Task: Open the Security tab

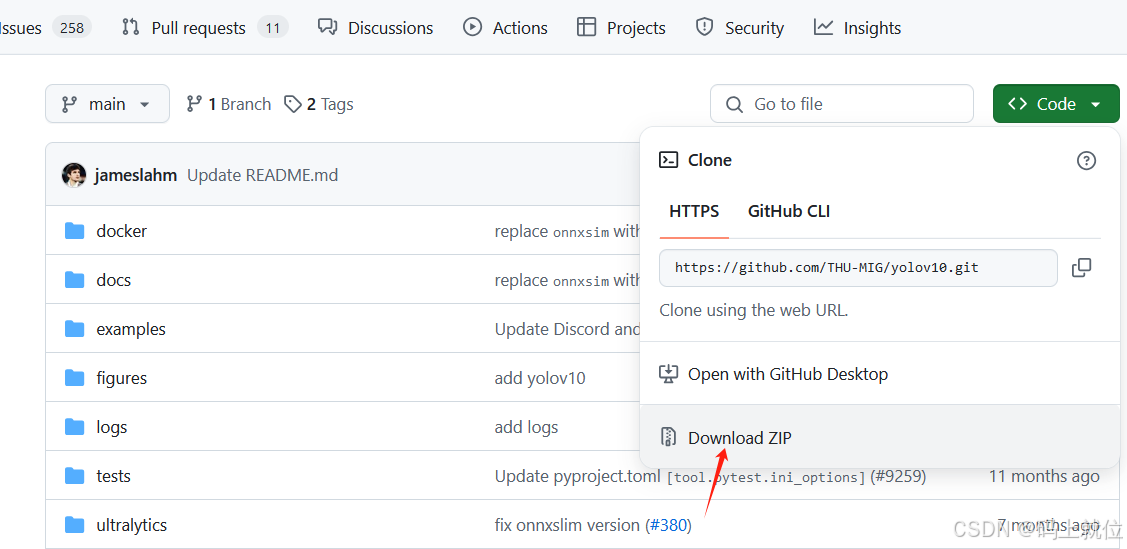Action: pyautogui.click(x=739, y=28)
